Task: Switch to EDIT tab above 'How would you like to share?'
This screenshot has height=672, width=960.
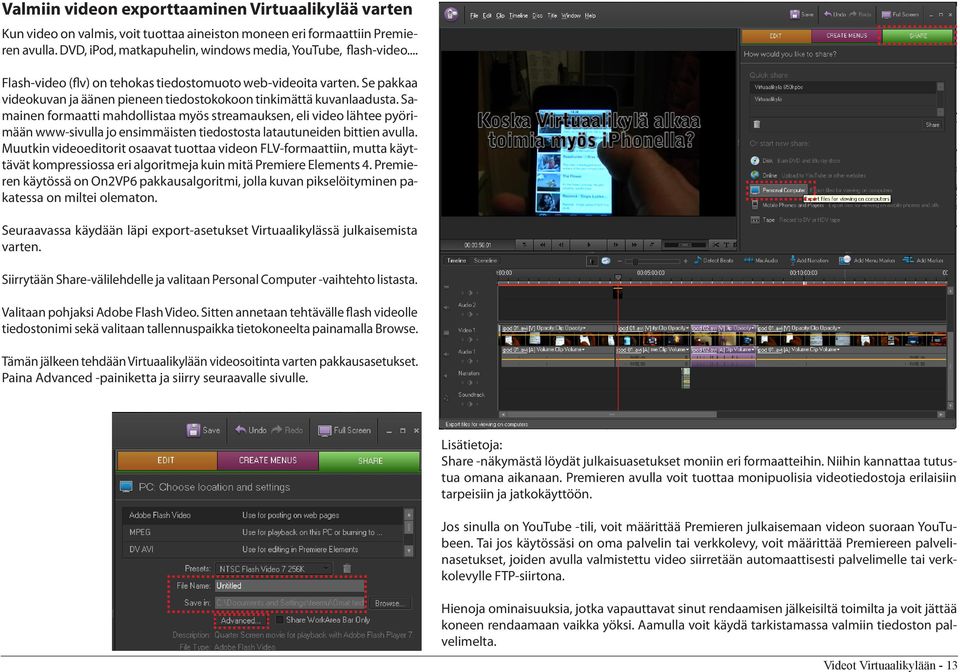Action: [776, 35]
